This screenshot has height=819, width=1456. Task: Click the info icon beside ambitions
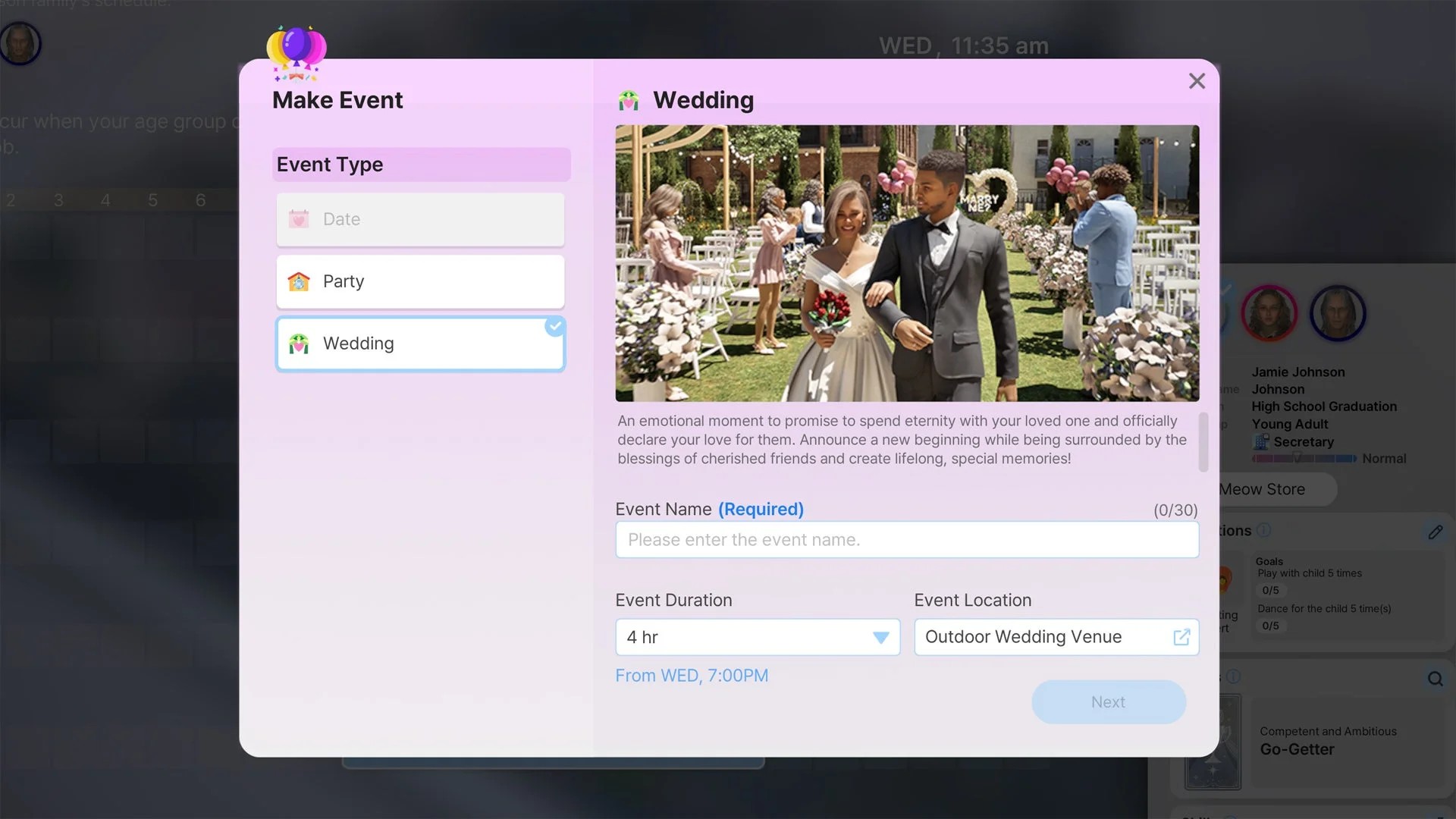click(1263, 530)
